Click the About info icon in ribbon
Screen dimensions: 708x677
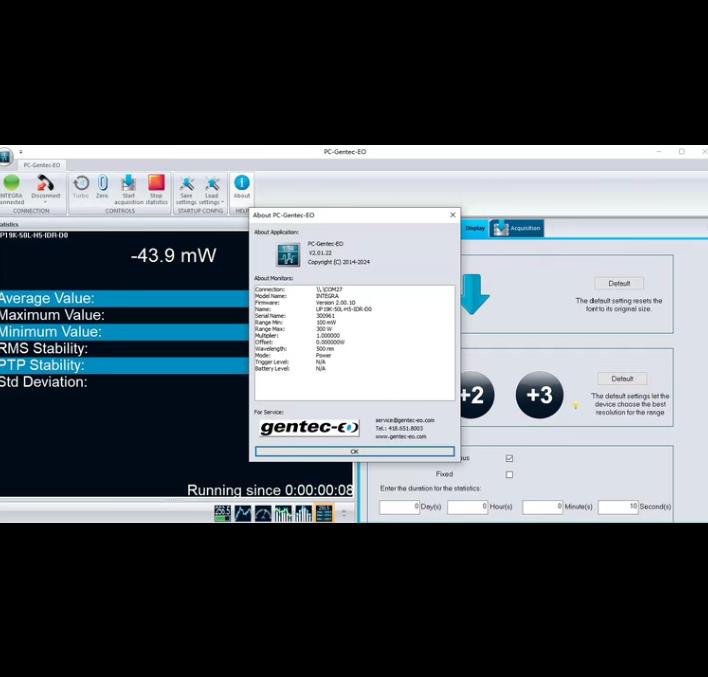tap(242, 182)
